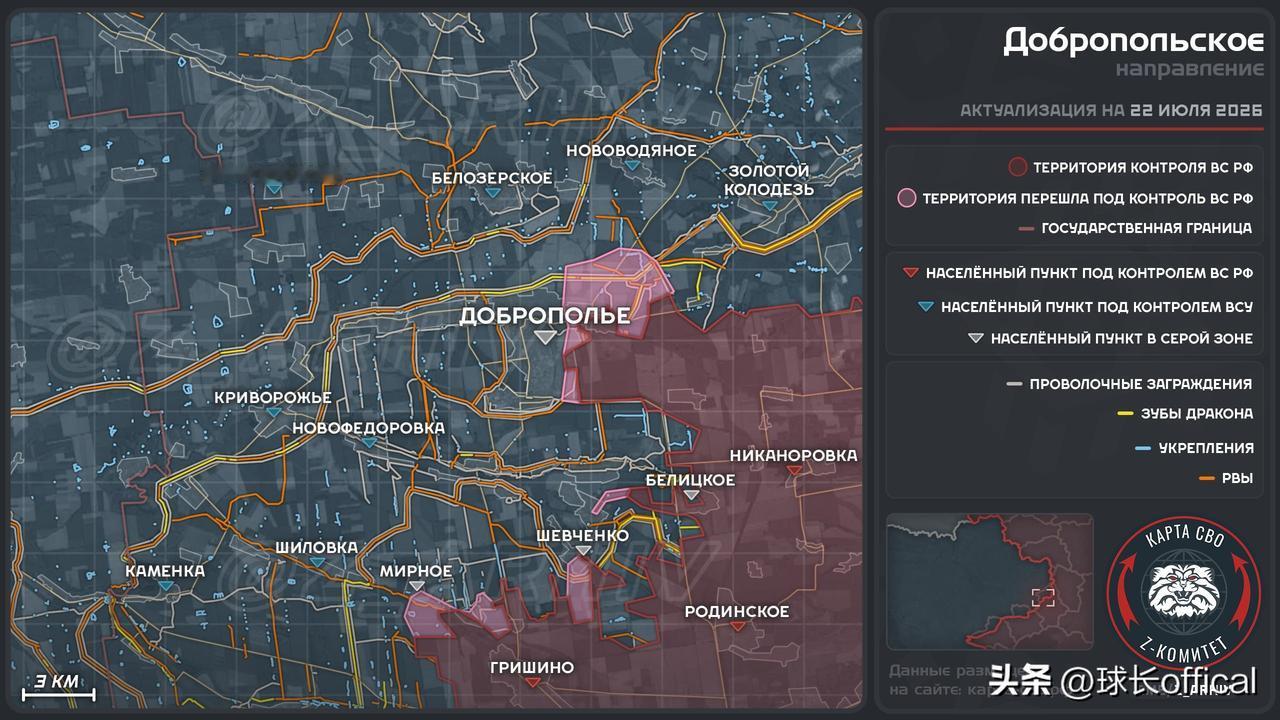The height and width of the screenshot is (720, 1280).
Task: Click the Белицкое label
Action: pyautogui.click(x=690, y=480)
